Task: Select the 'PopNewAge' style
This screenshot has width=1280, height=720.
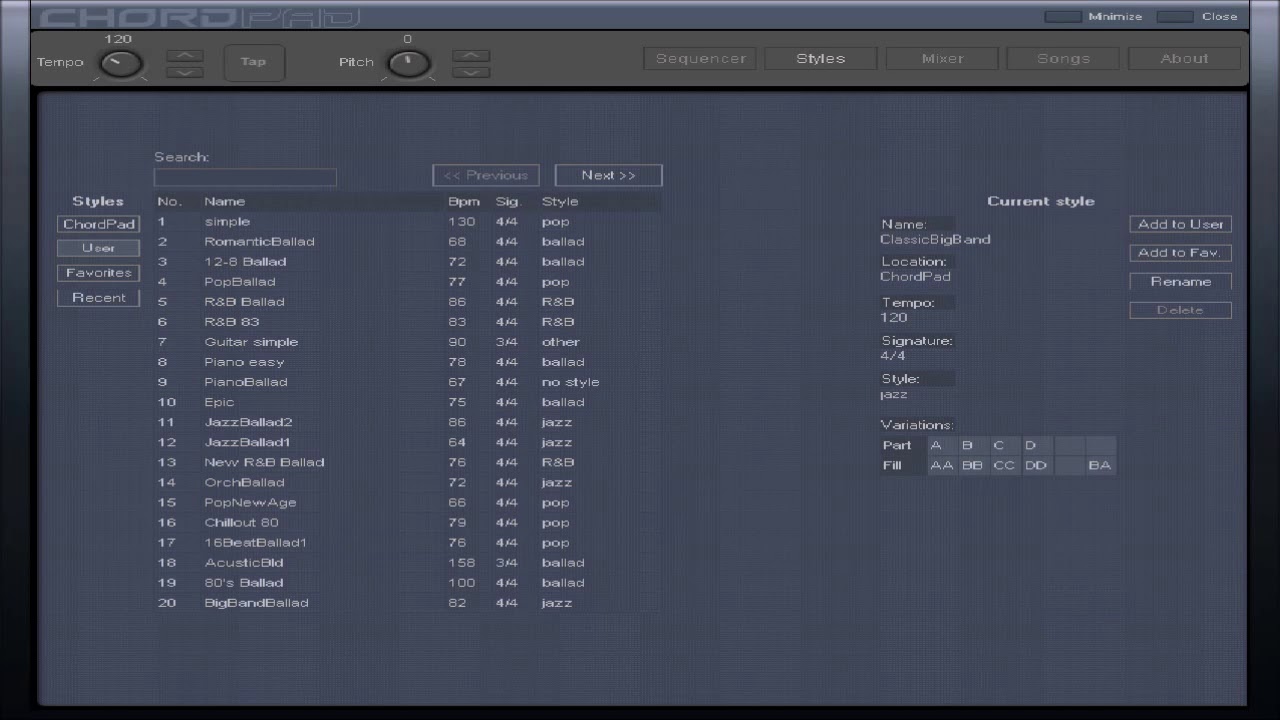Action: pyautogui.click(x=407, y=502)
